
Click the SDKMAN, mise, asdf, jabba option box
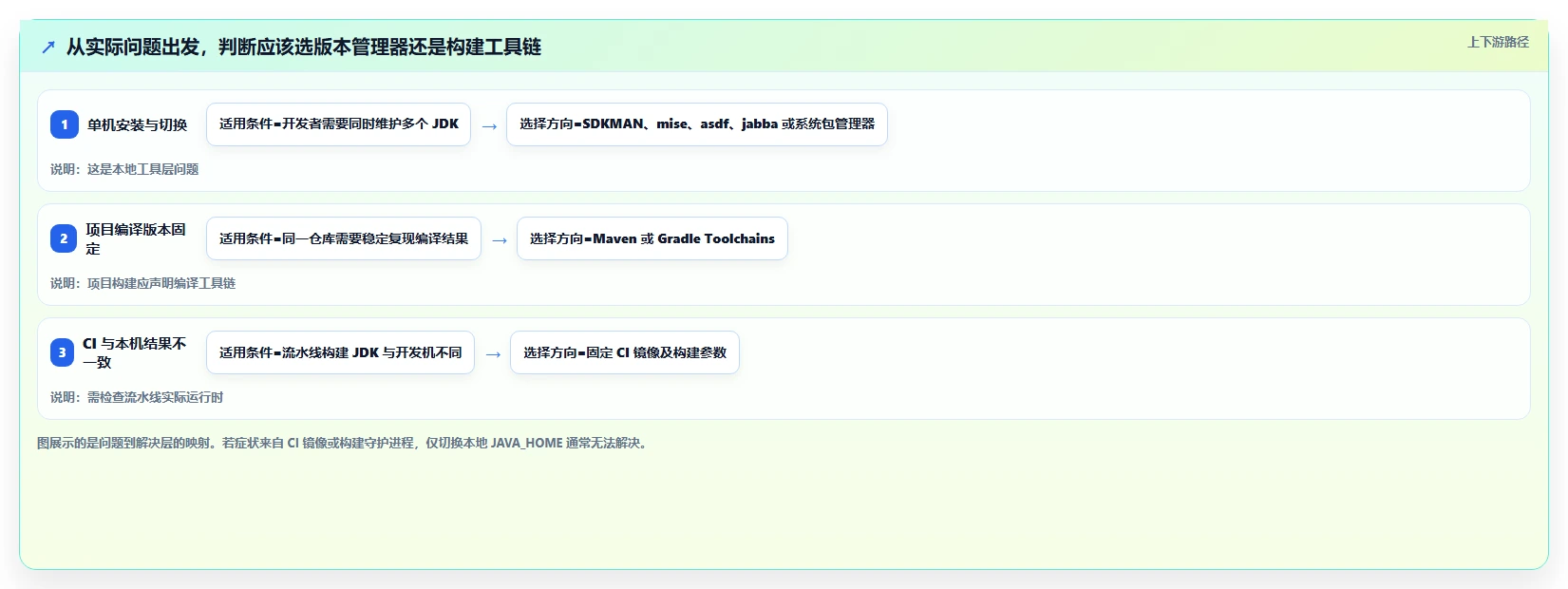(x=697, y=124)
